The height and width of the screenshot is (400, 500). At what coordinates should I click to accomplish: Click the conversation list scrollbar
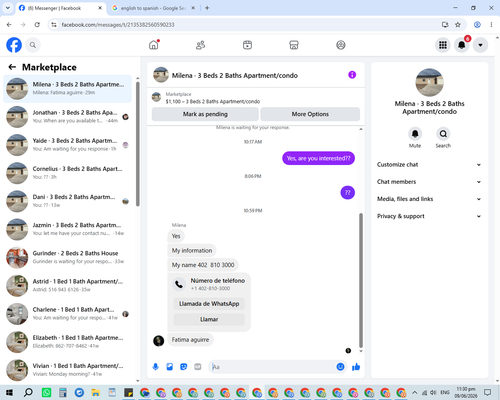point(138,144)
